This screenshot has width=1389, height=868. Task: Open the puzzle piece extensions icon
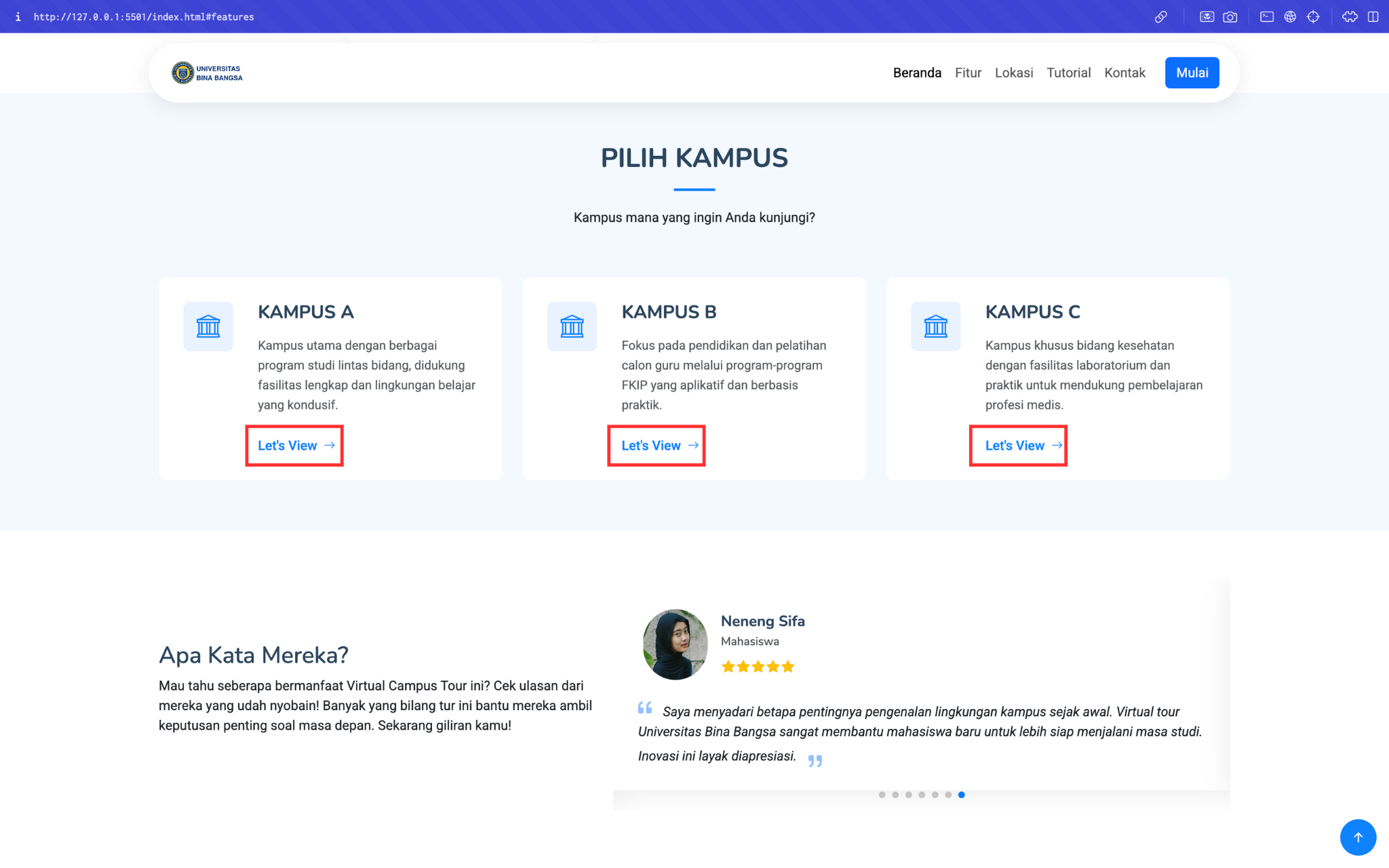coord(1350,17)
